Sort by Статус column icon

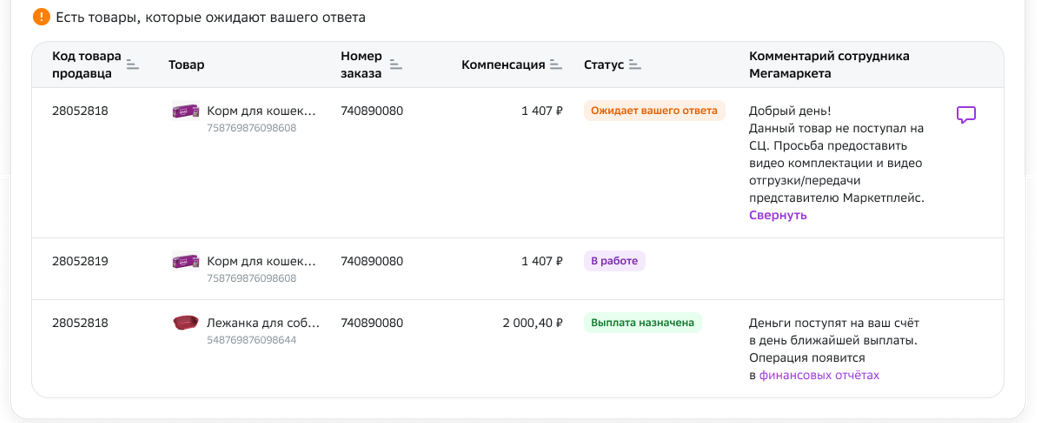coord(635,64)
